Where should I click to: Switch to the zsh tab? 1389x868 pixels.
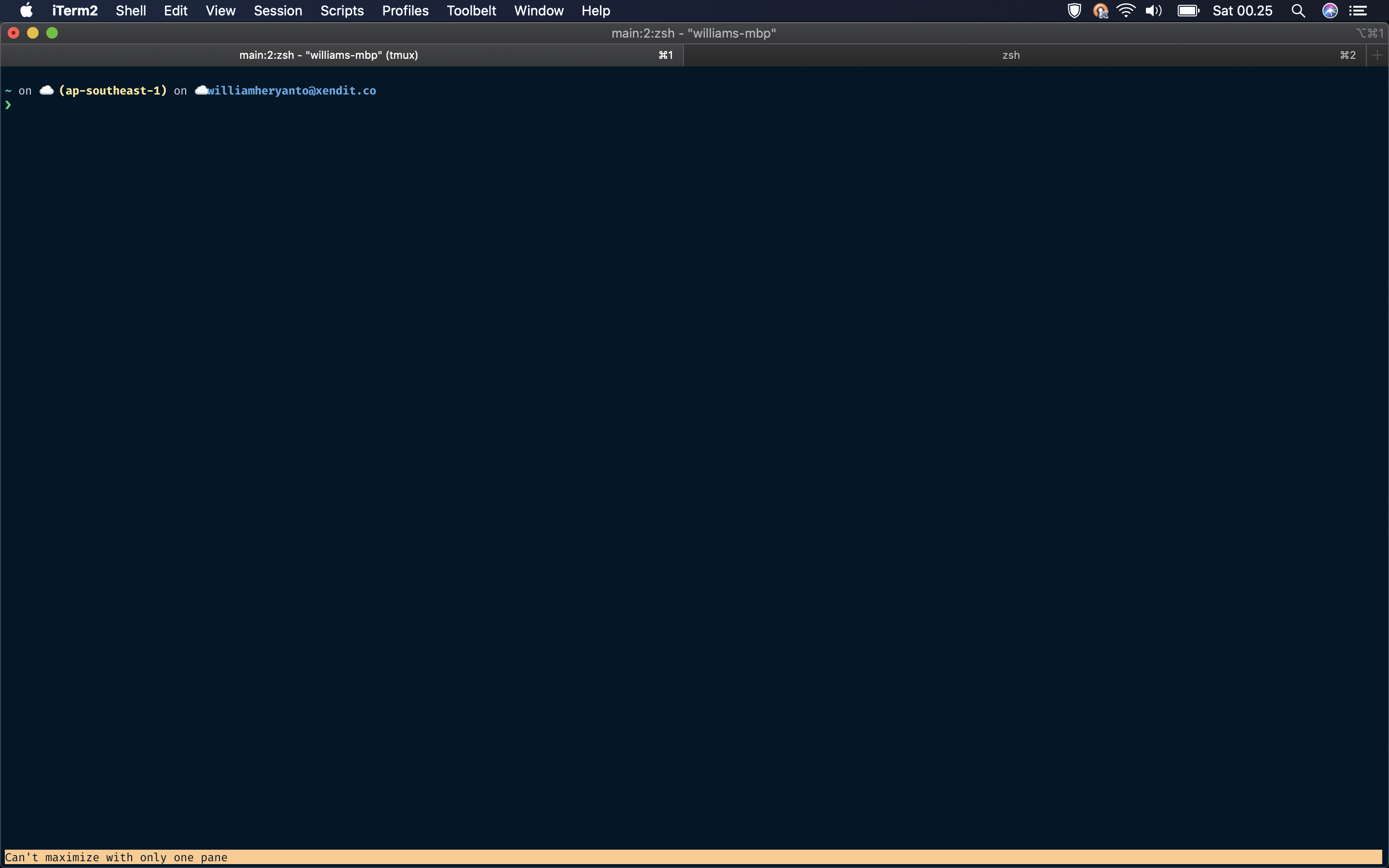tap(1024, 55)
